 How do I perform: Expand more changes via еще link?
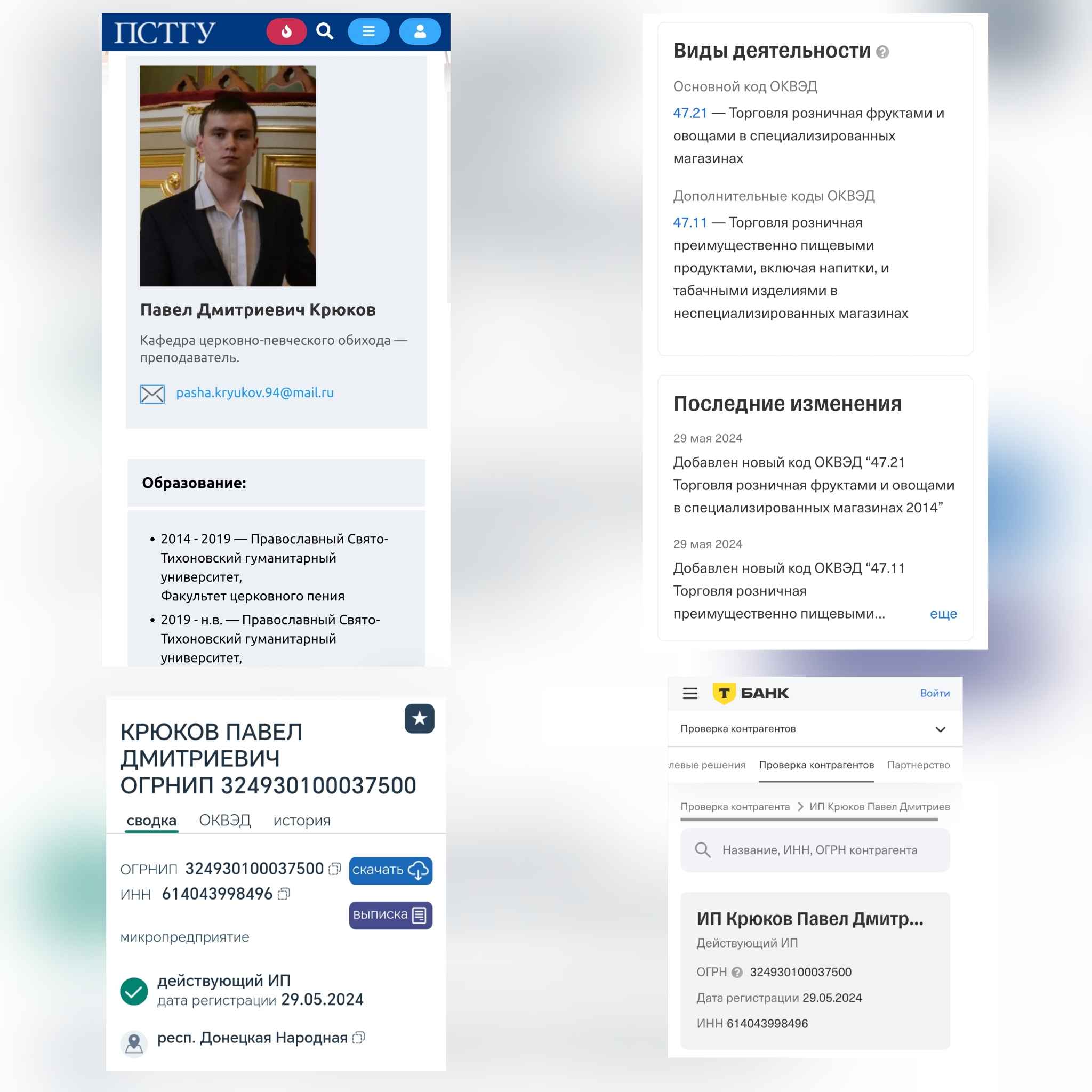pos(943,614)
